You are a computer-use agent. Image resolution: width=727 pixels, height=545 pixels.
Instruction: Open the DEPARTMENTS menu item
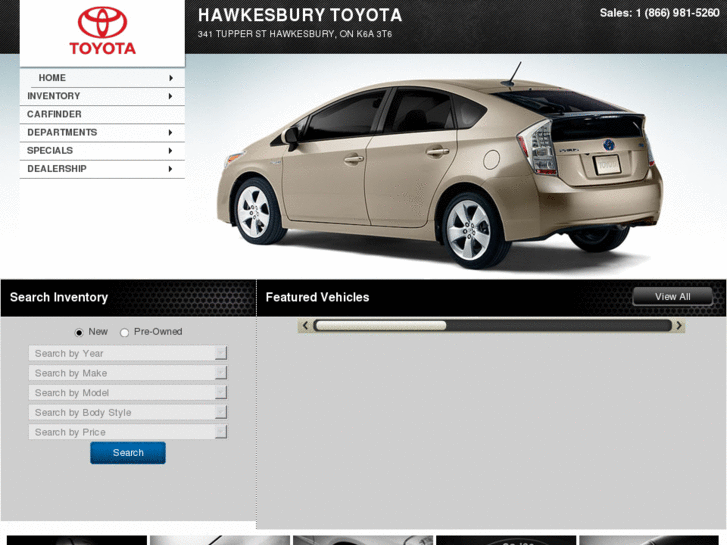(x=102, y=132)
